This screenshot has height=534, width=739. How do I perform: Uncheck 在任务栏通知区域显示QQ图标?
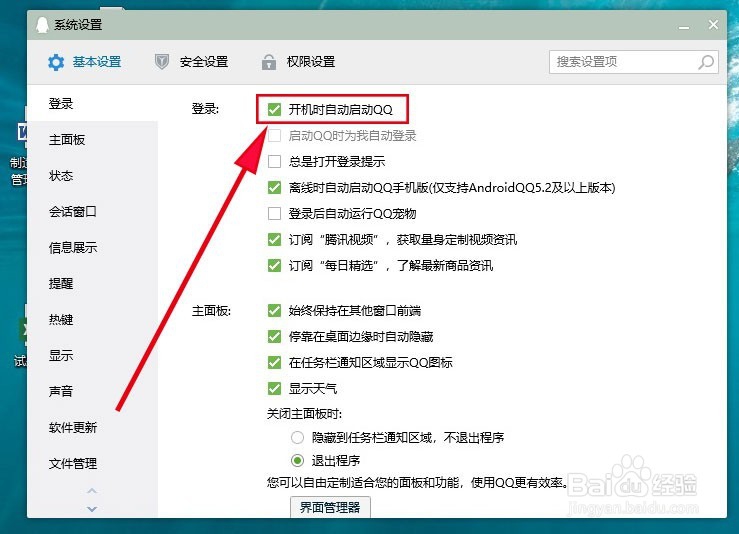274,362
